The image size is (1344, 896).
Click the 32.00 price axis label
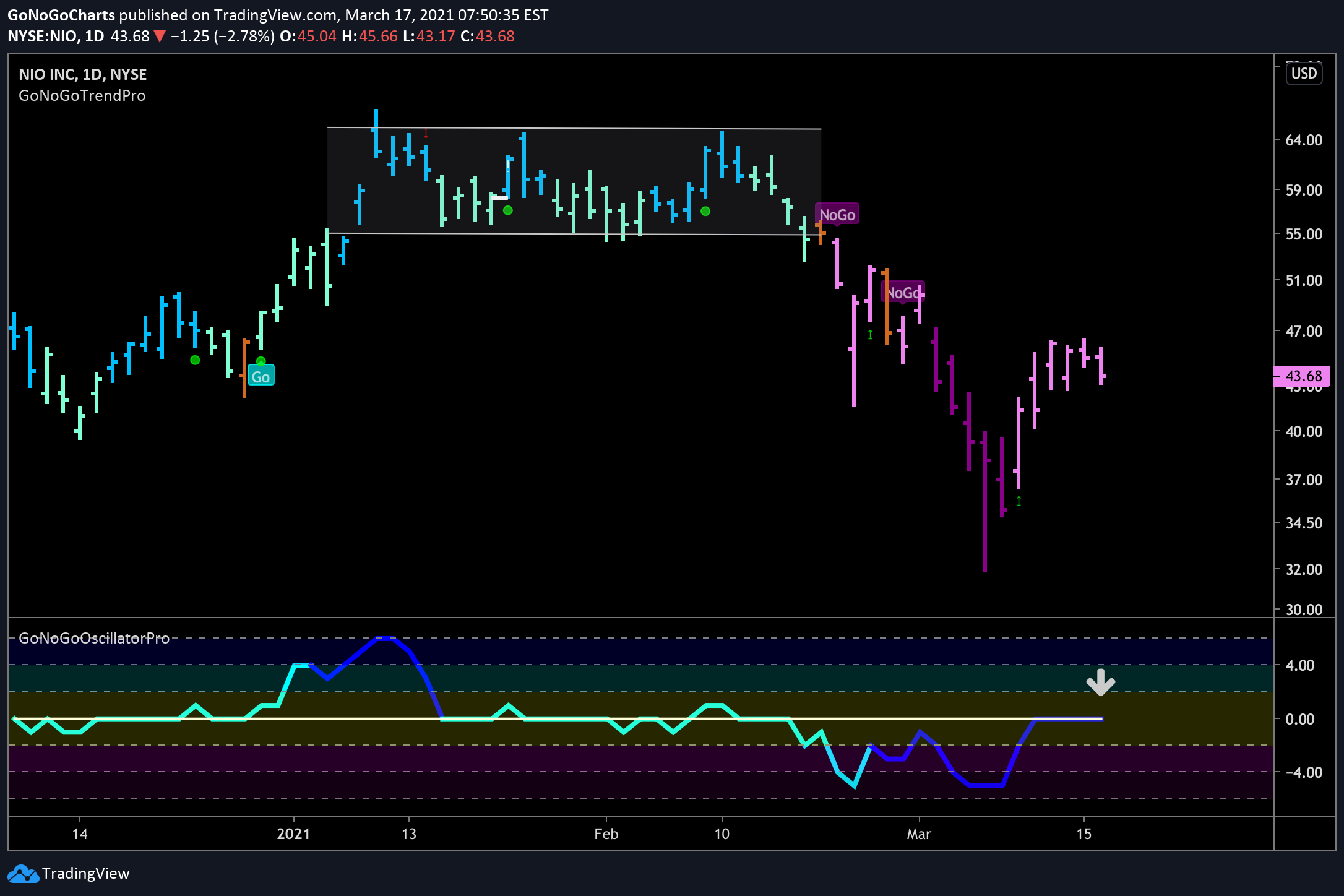click(1304, 570)
